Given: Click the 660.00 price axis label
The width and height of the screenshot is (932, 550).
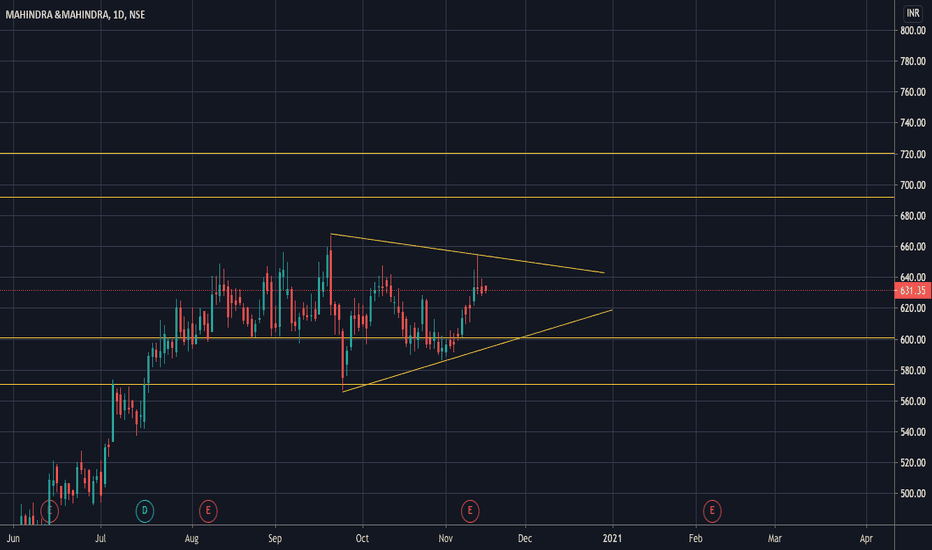Looking at the screenshot, I should click(x=913, y=247).
